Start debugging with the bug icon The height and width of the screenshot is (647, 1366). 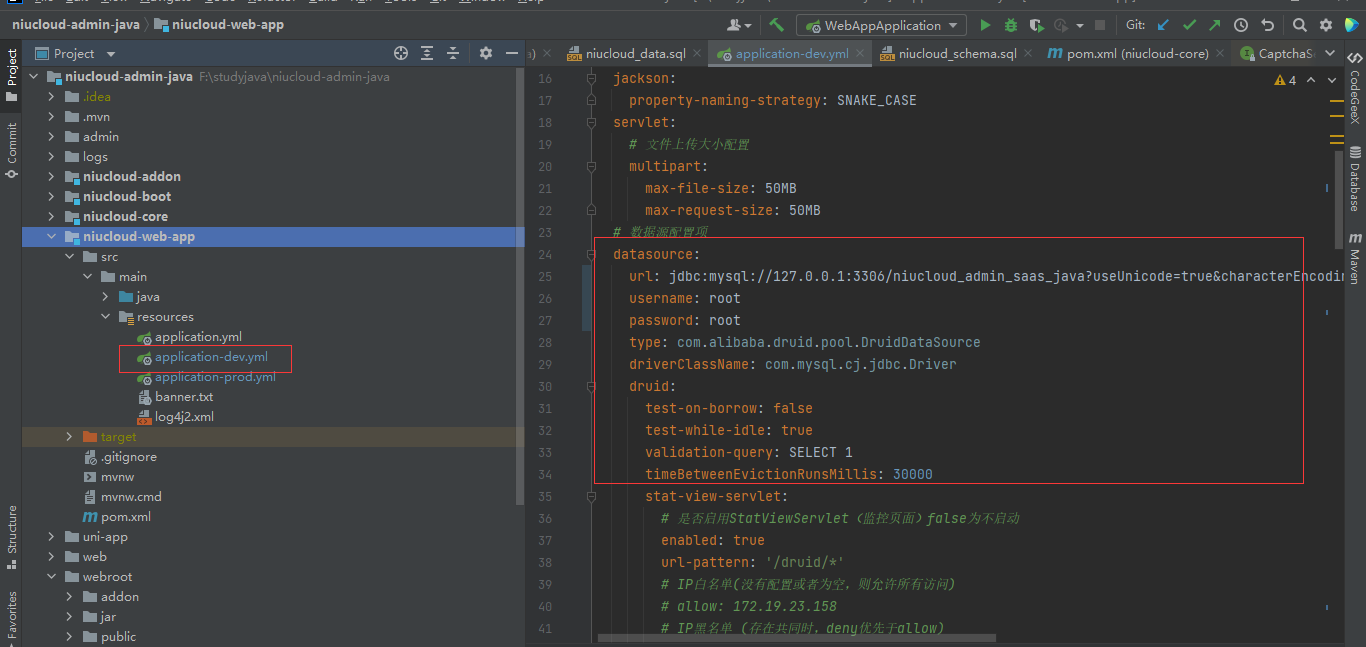click(x=1011, y=25)
